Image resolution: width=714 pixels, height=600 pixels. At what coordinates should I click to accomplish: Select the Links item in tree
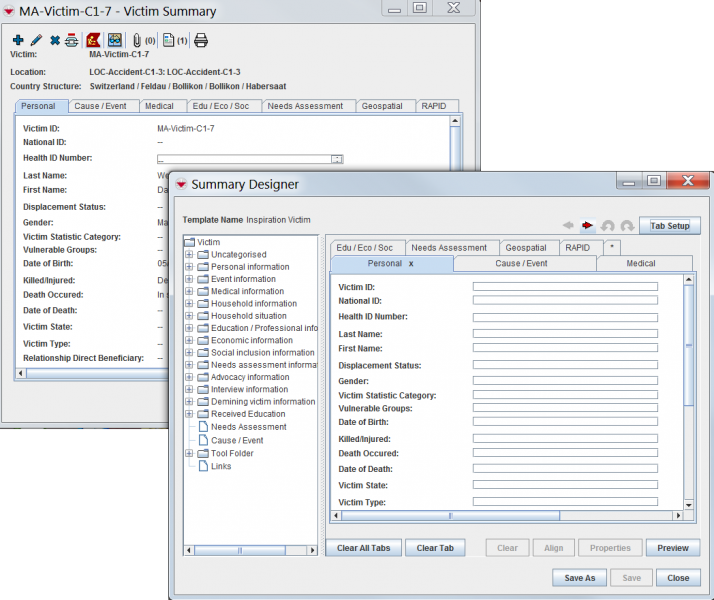[221, 466]
